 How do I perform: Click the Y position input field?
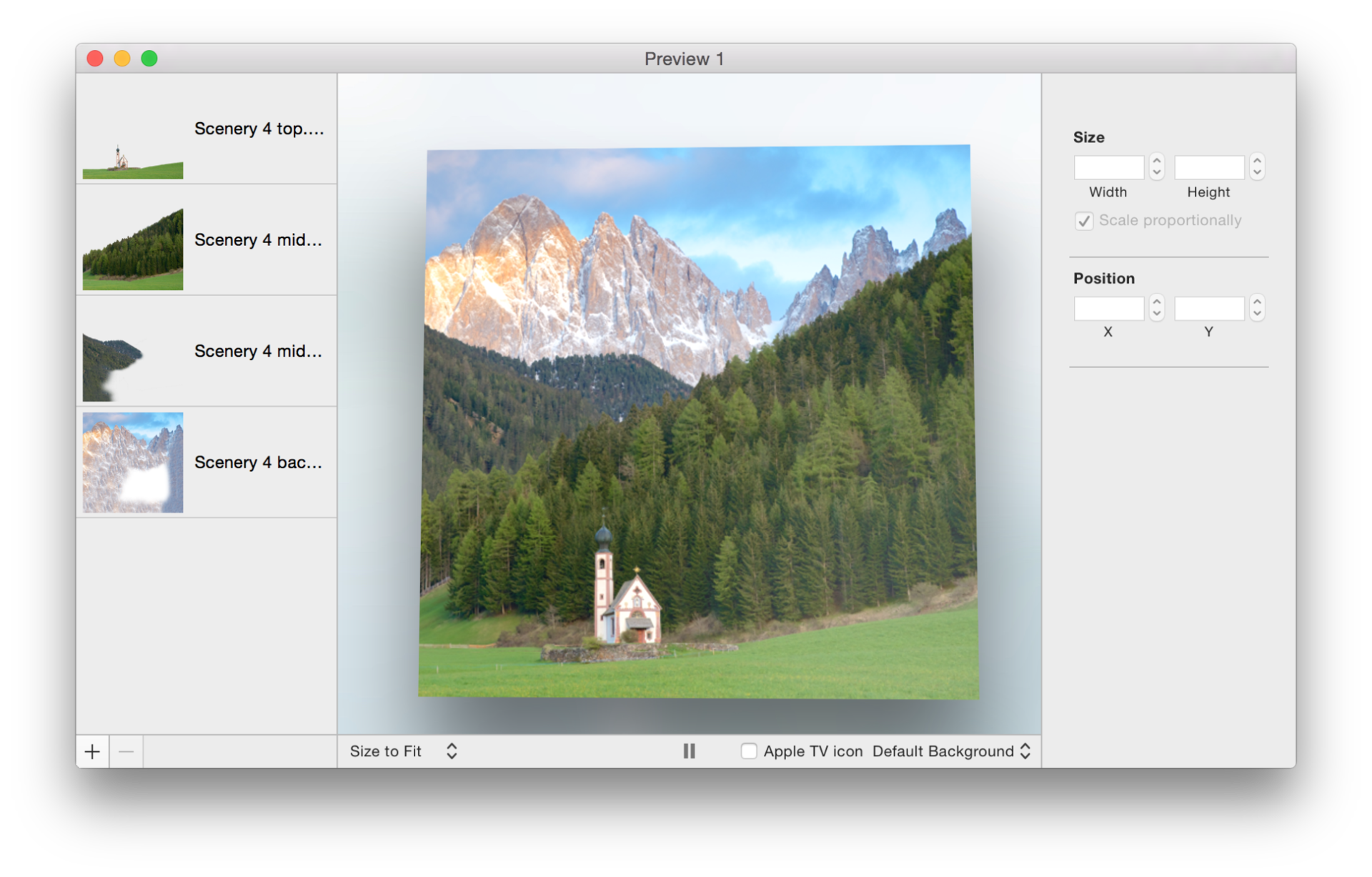[1209, 308]
